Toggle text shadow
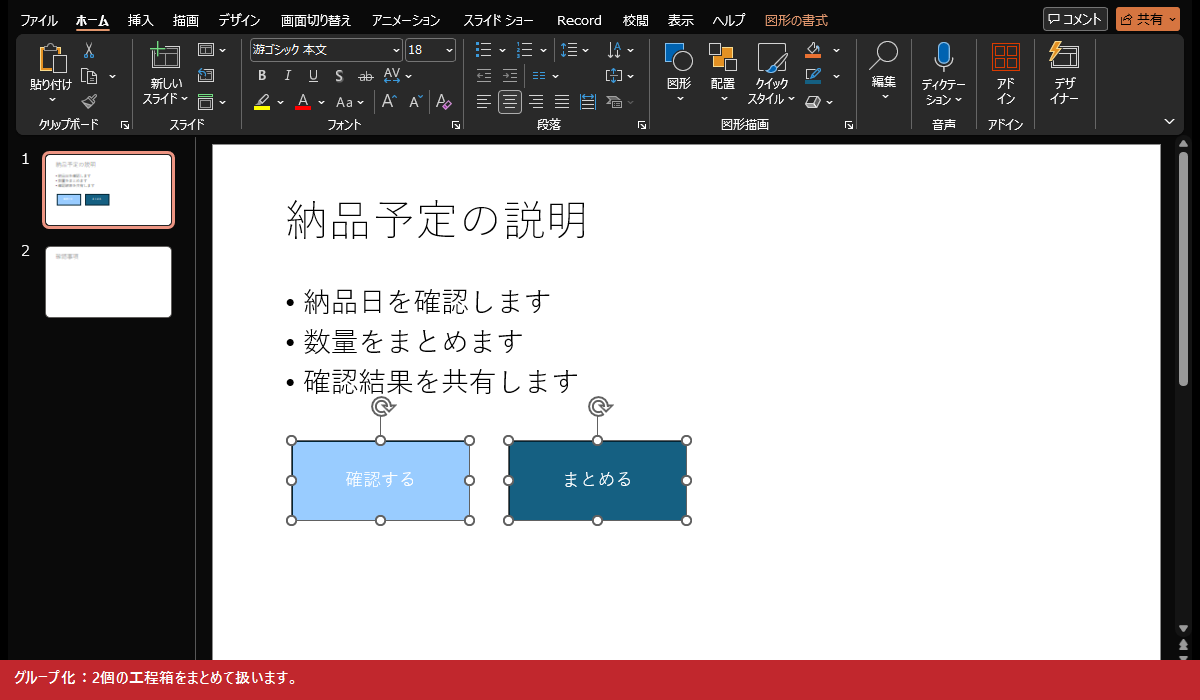 click(x=339, y=75)
